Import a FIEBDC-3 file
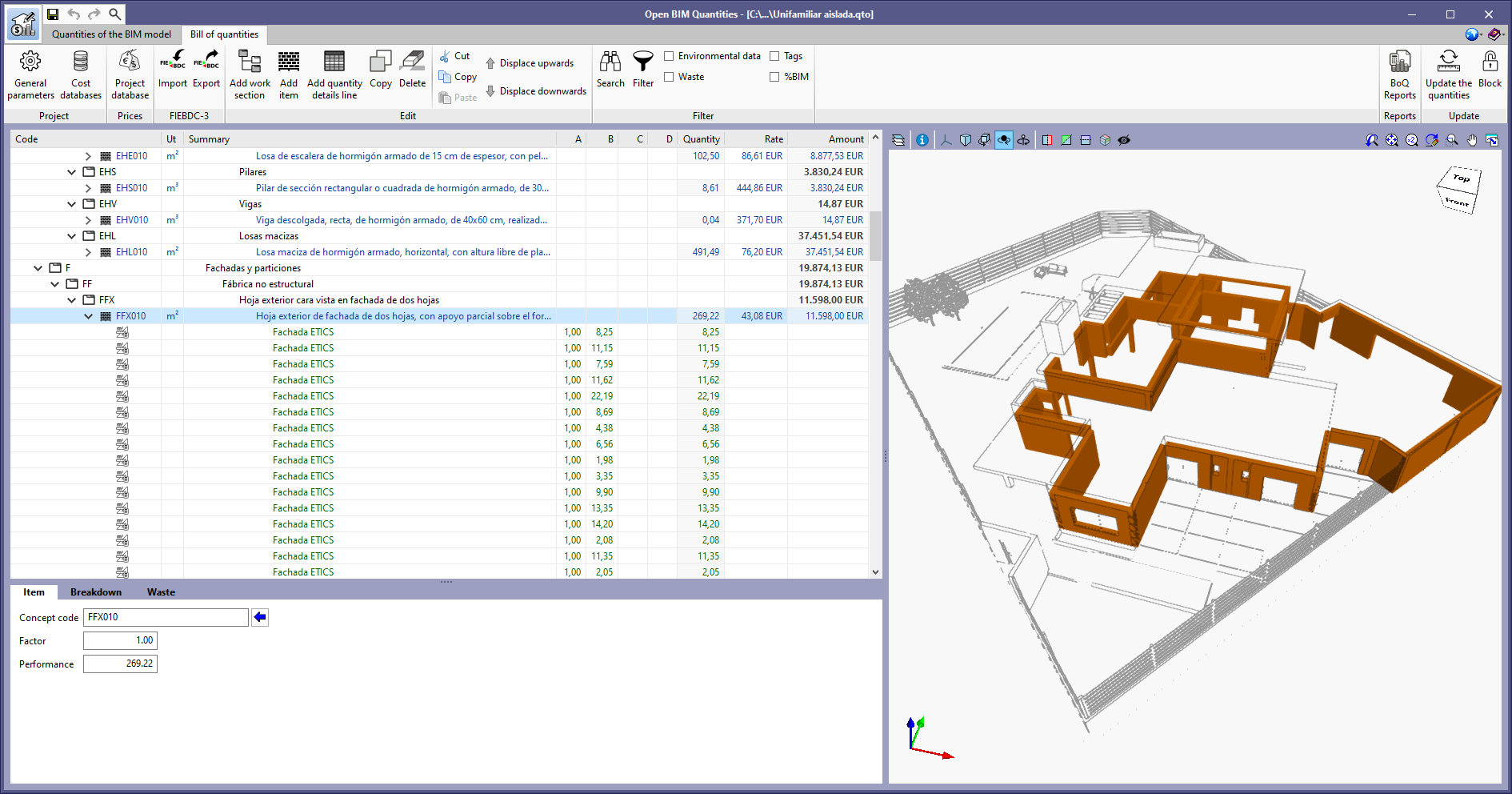Screen dimensions: 1512x794 pyautogui.click(x=172, y=70)
